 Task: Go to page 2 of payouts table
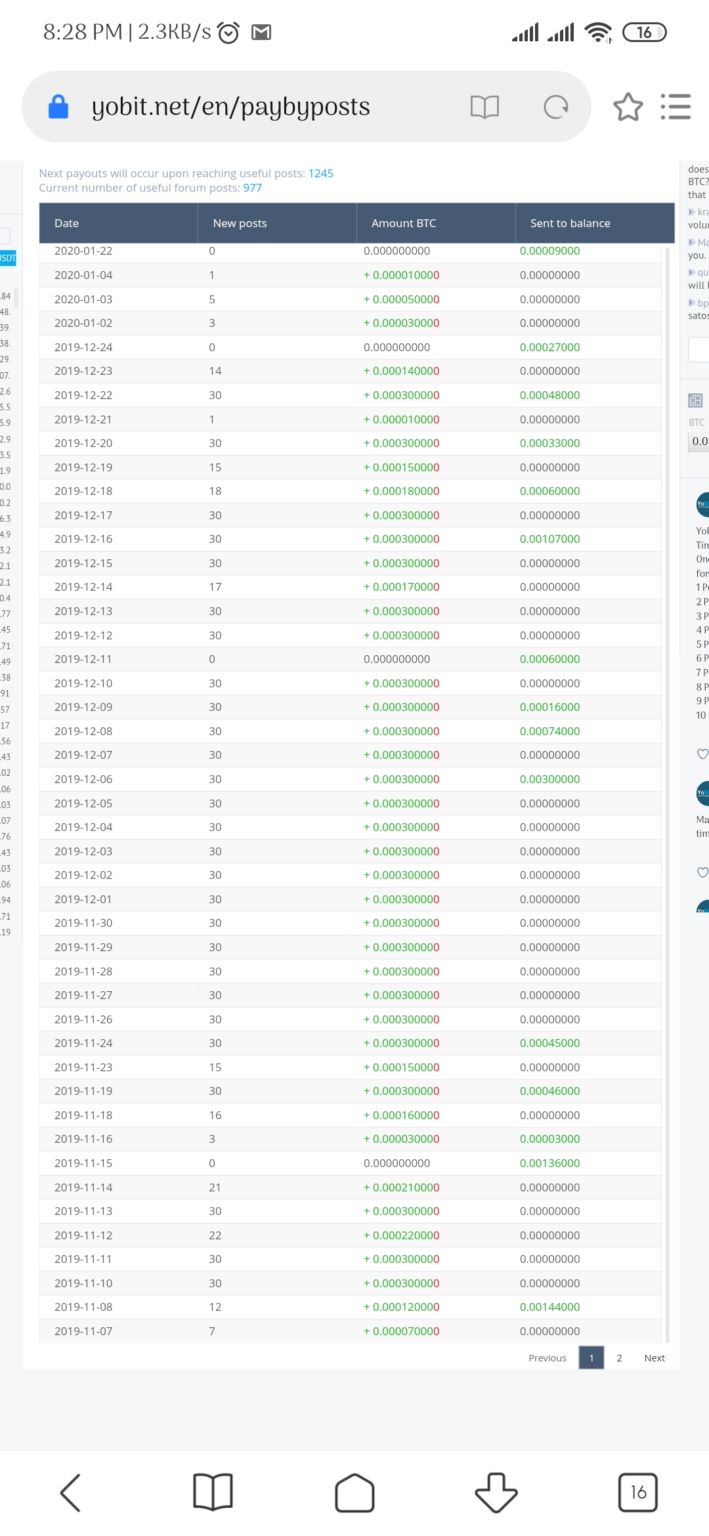619,1358
